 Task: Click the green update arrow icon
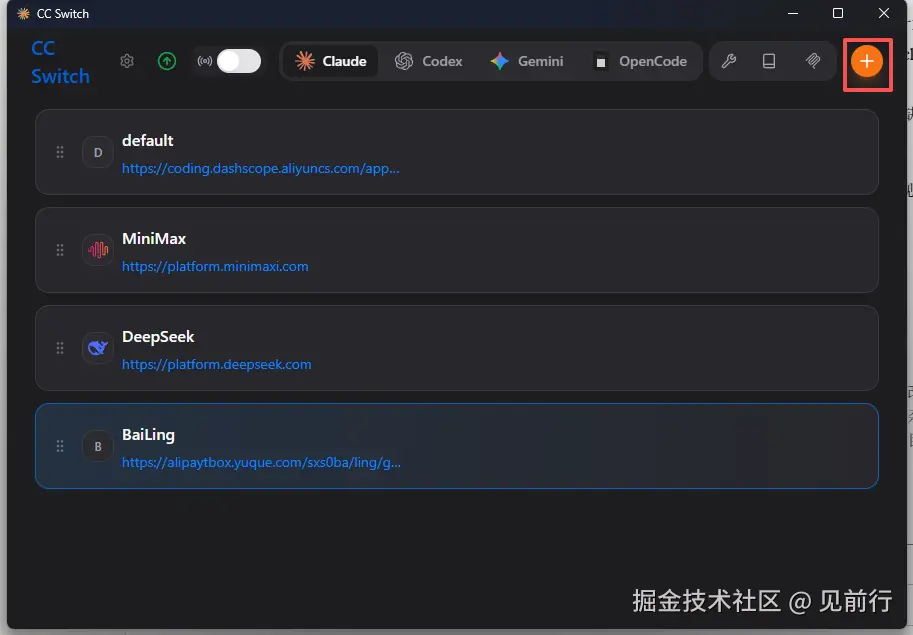(167, 61)
